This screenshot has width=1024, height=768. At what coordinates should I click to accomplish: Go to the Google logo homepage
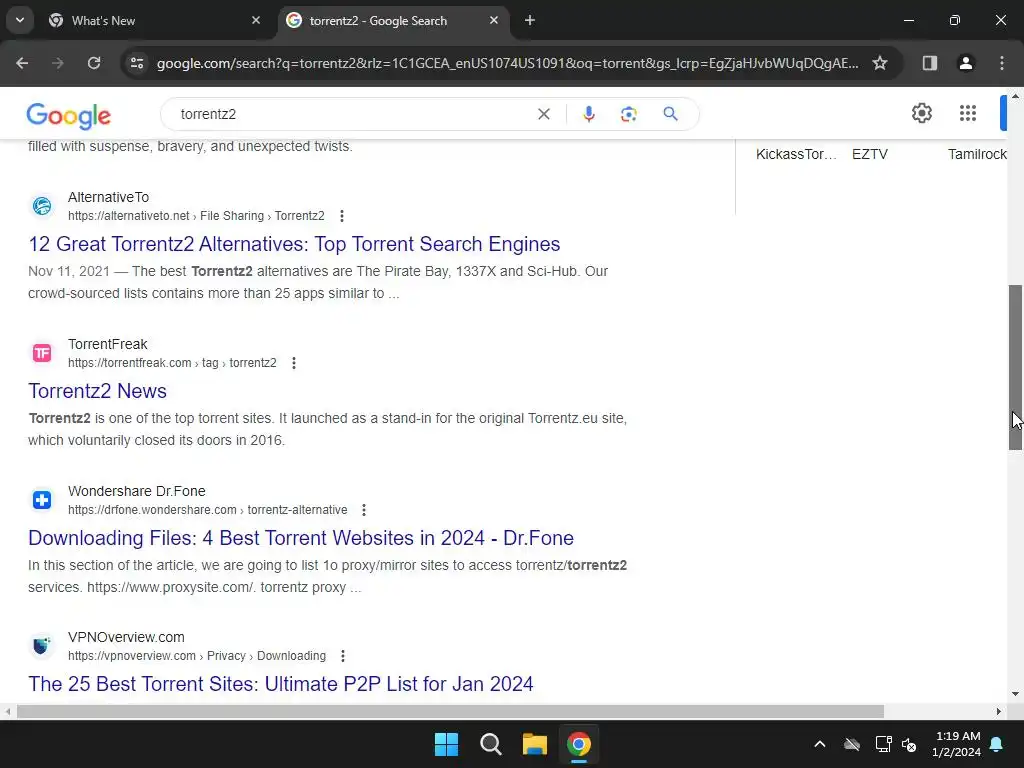[69, 116]
